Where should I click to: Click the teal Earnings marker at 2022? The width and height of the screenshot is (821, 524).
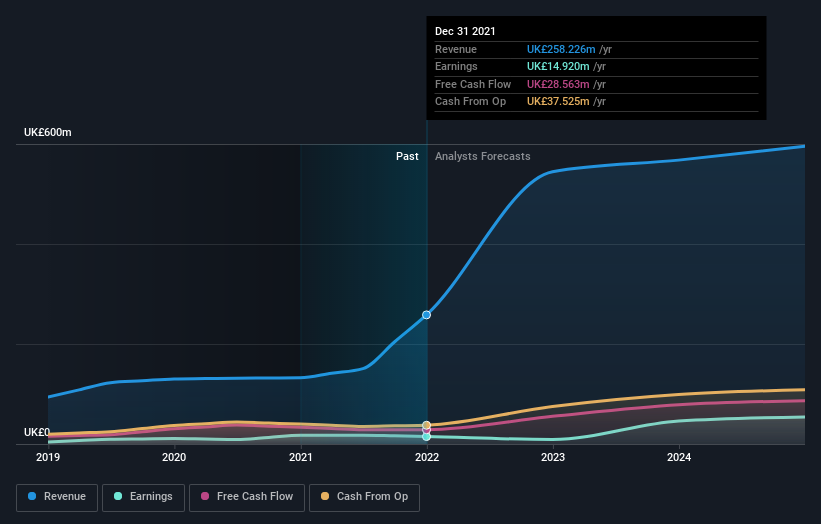tap(426, 437)
